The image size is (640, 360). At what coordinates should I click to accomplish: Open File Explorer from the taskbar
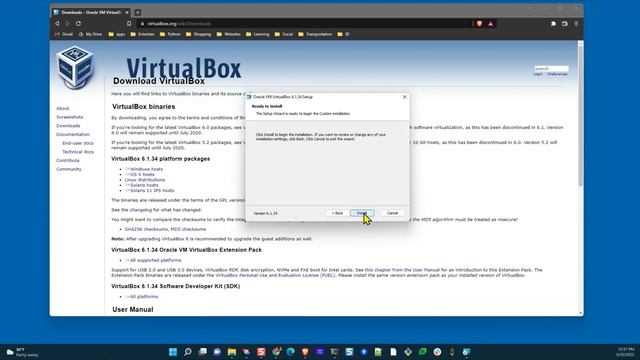(232, 352)
